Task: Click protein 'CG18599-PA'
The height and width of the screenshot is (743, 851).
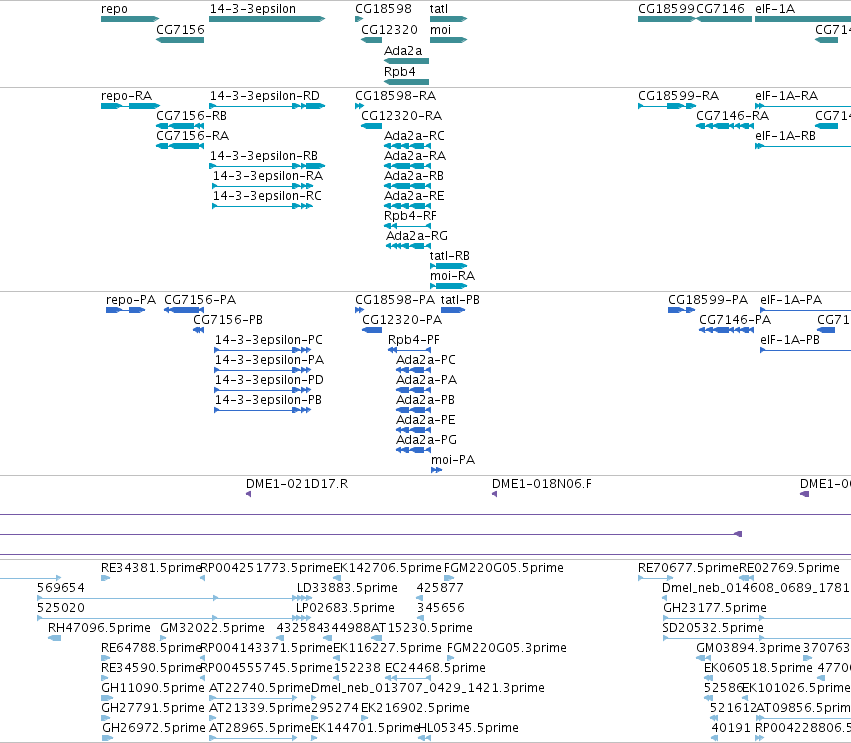Action: pyautogui.click(x=708, y=300)
